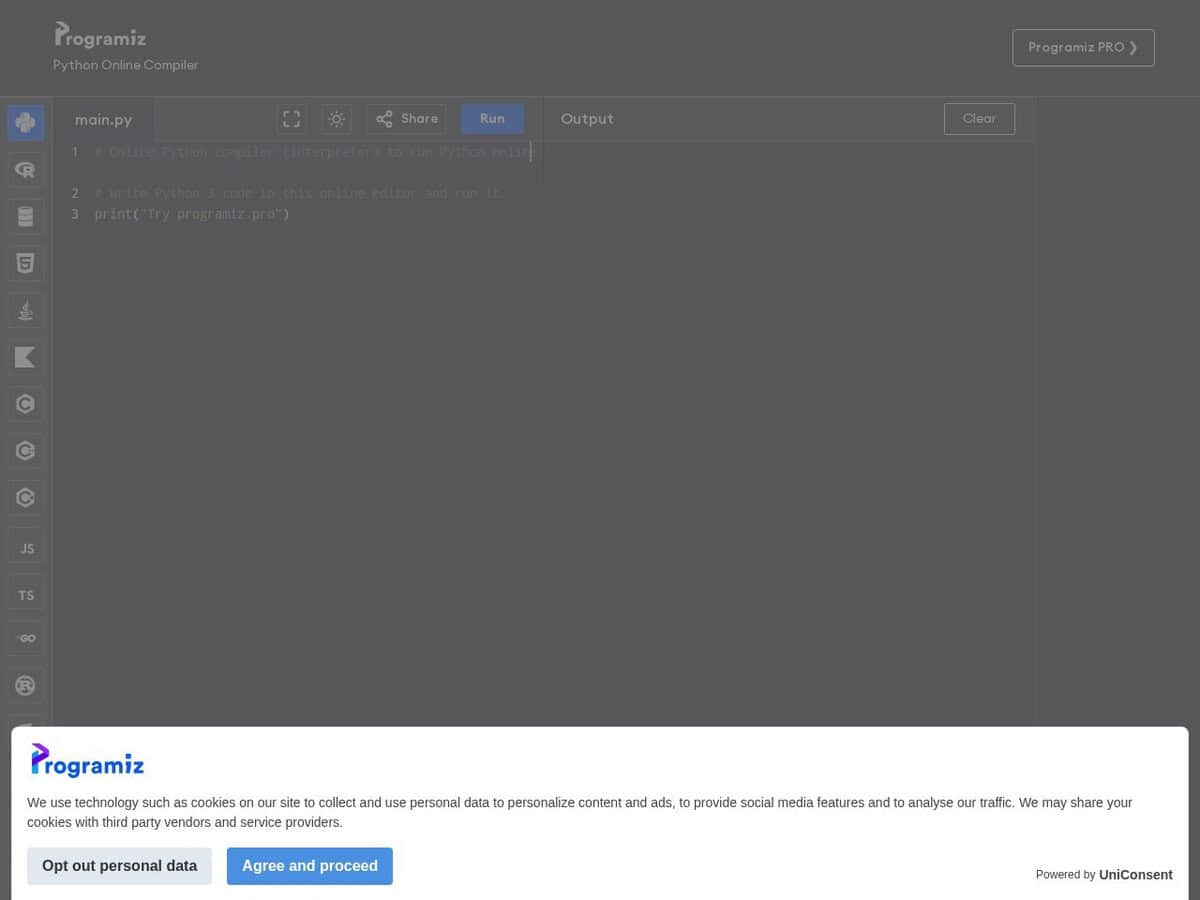Click "Python Online Compiler" subtitle text
Image resolution: width=1200 pixels, height=900 pixels.
(126, 65)
